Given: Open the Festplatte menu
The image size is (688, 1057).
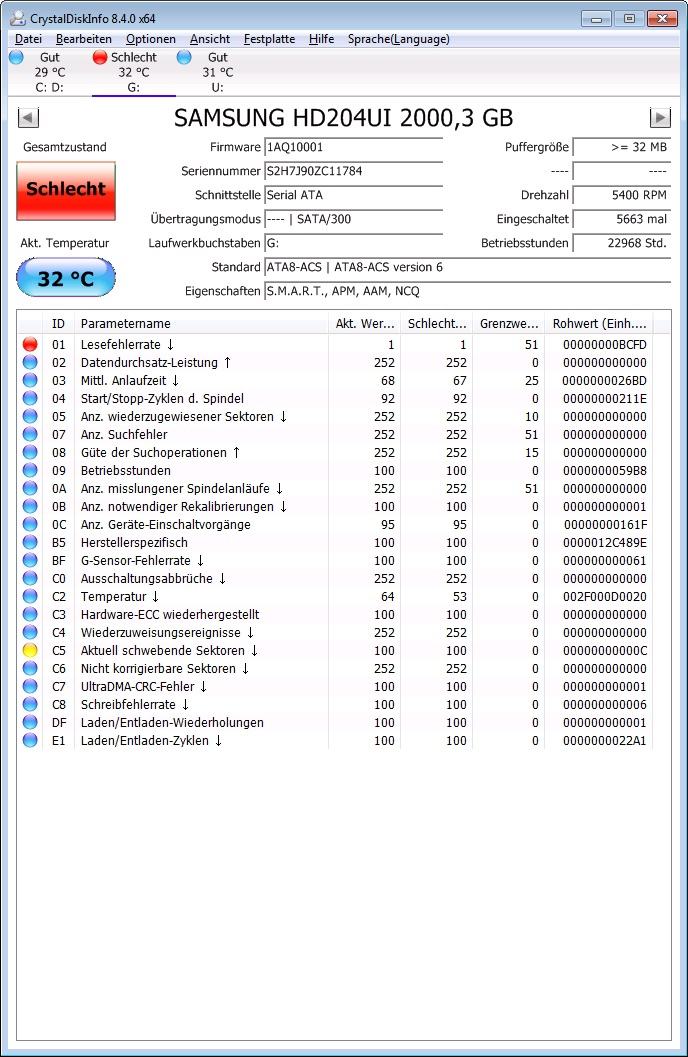Looking at the screenshot, I should click(x=270, y=39).
